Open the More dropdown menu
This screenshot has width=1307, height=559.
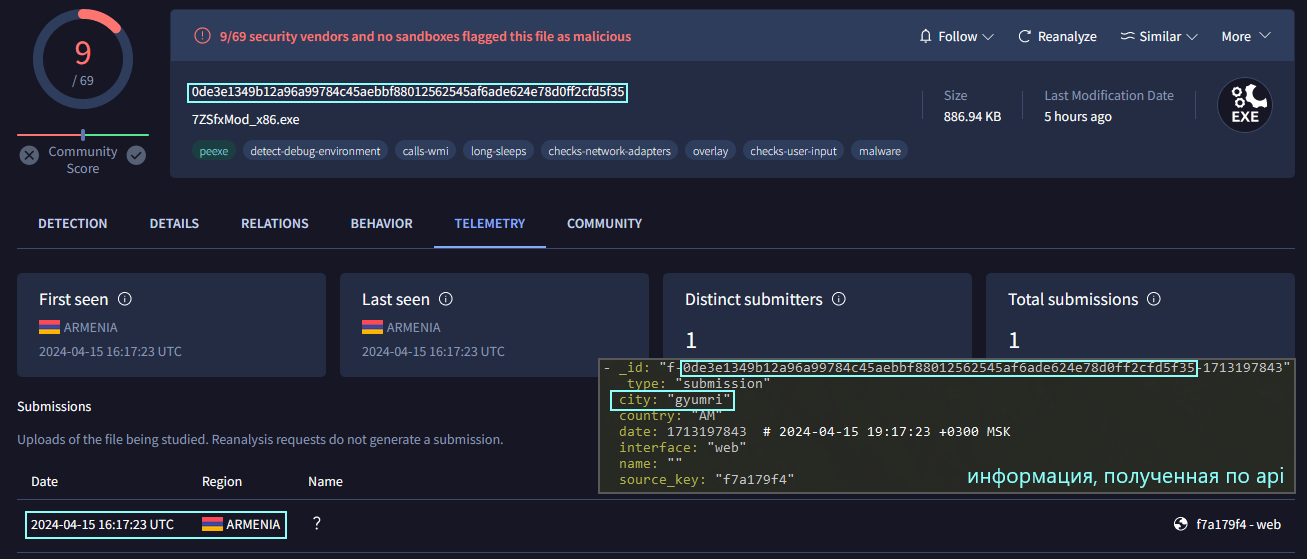[x=1246, y=36]
